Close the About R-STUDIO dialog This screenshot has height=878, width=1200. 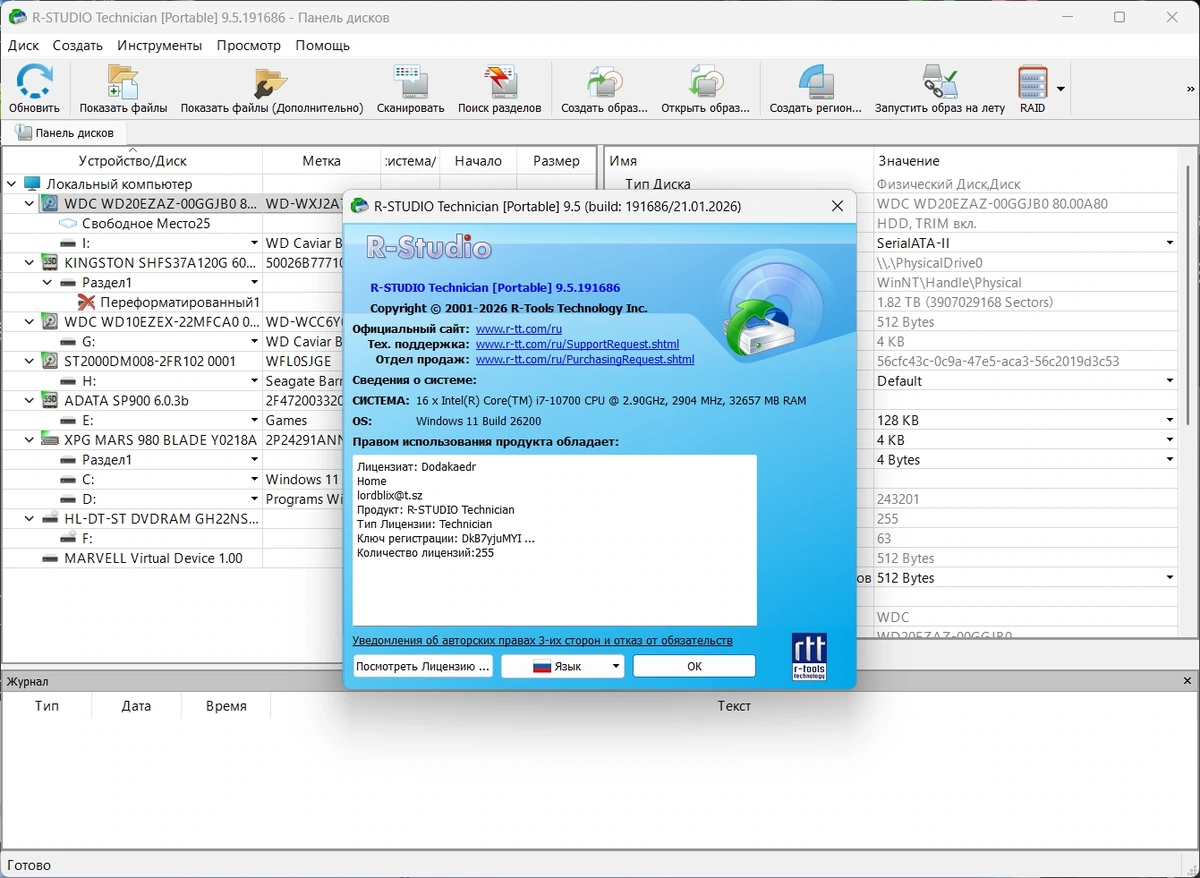click(x=837, y=206)
